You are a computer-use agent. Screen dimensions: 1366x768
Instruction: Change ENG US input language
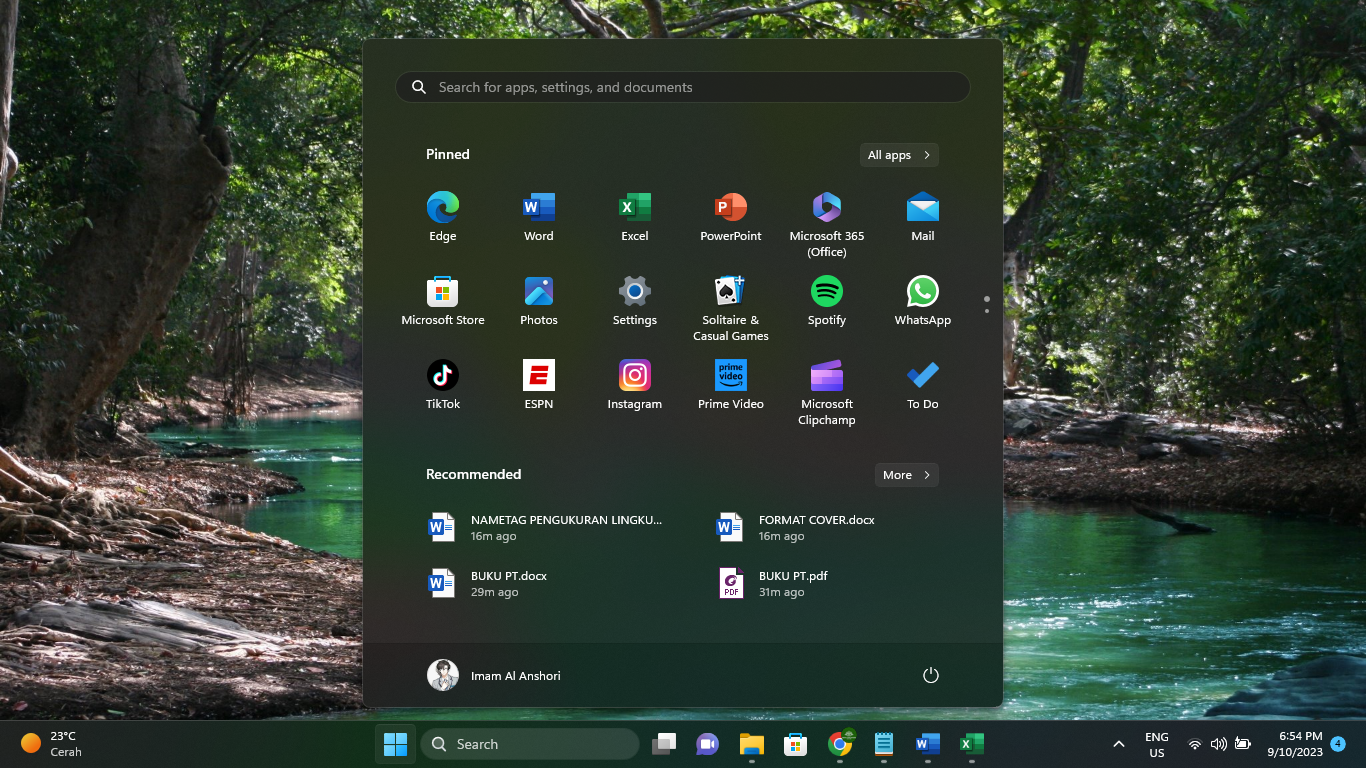coord(1157,745)
